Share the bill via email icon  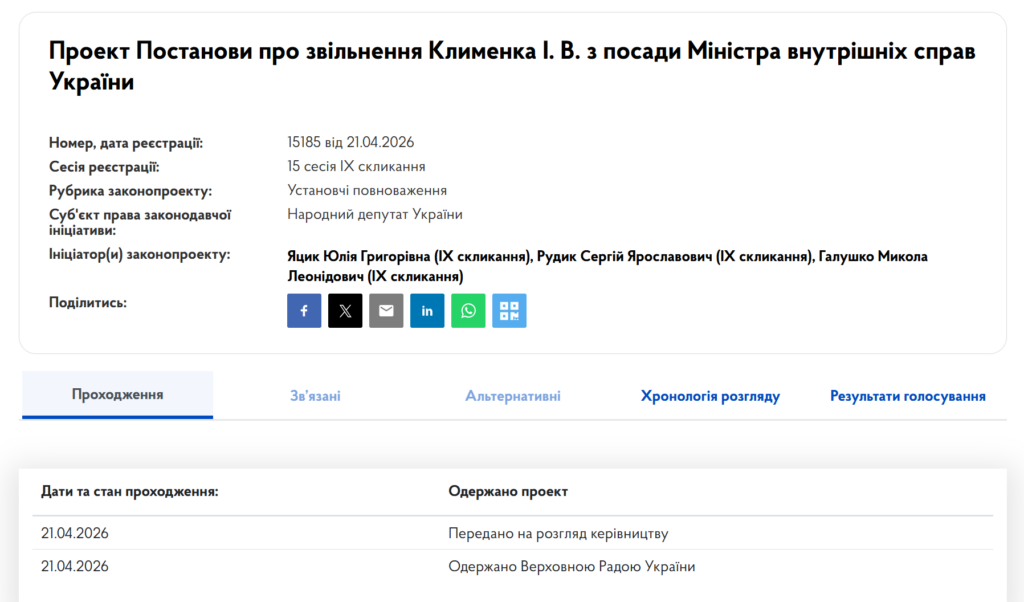386,311
